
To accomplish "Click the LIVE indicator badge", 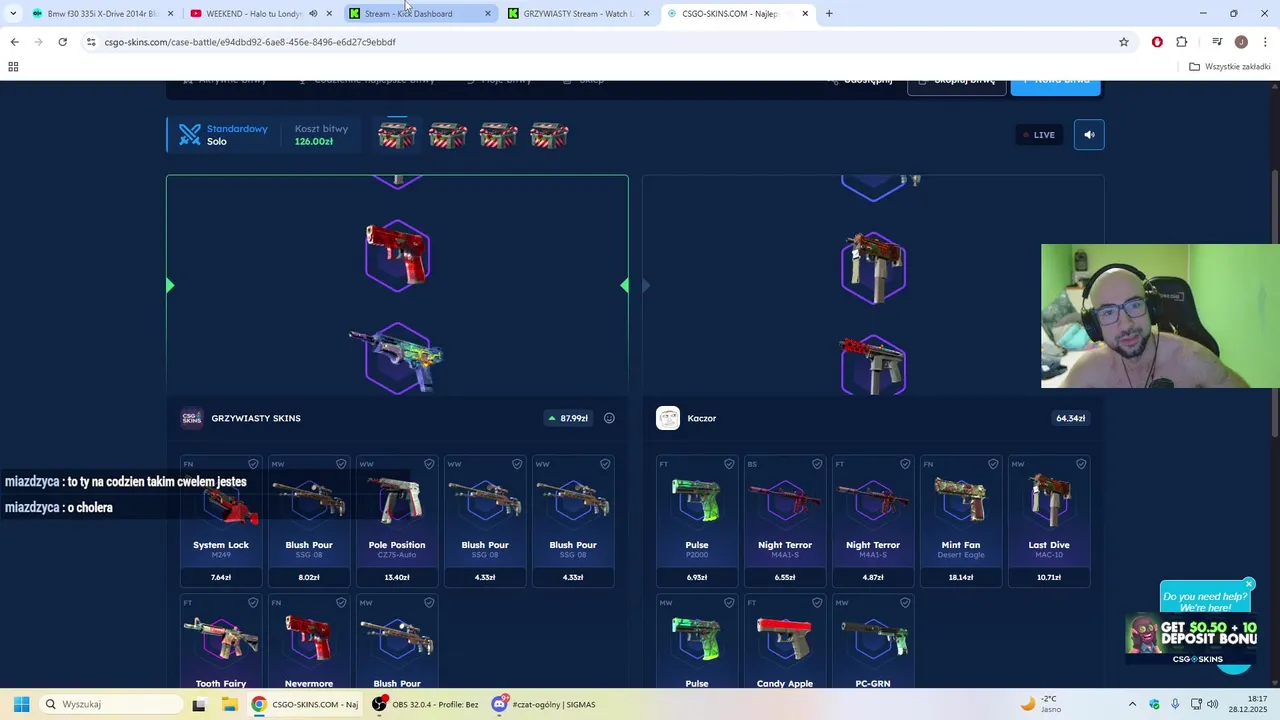I will point(1039,135).
